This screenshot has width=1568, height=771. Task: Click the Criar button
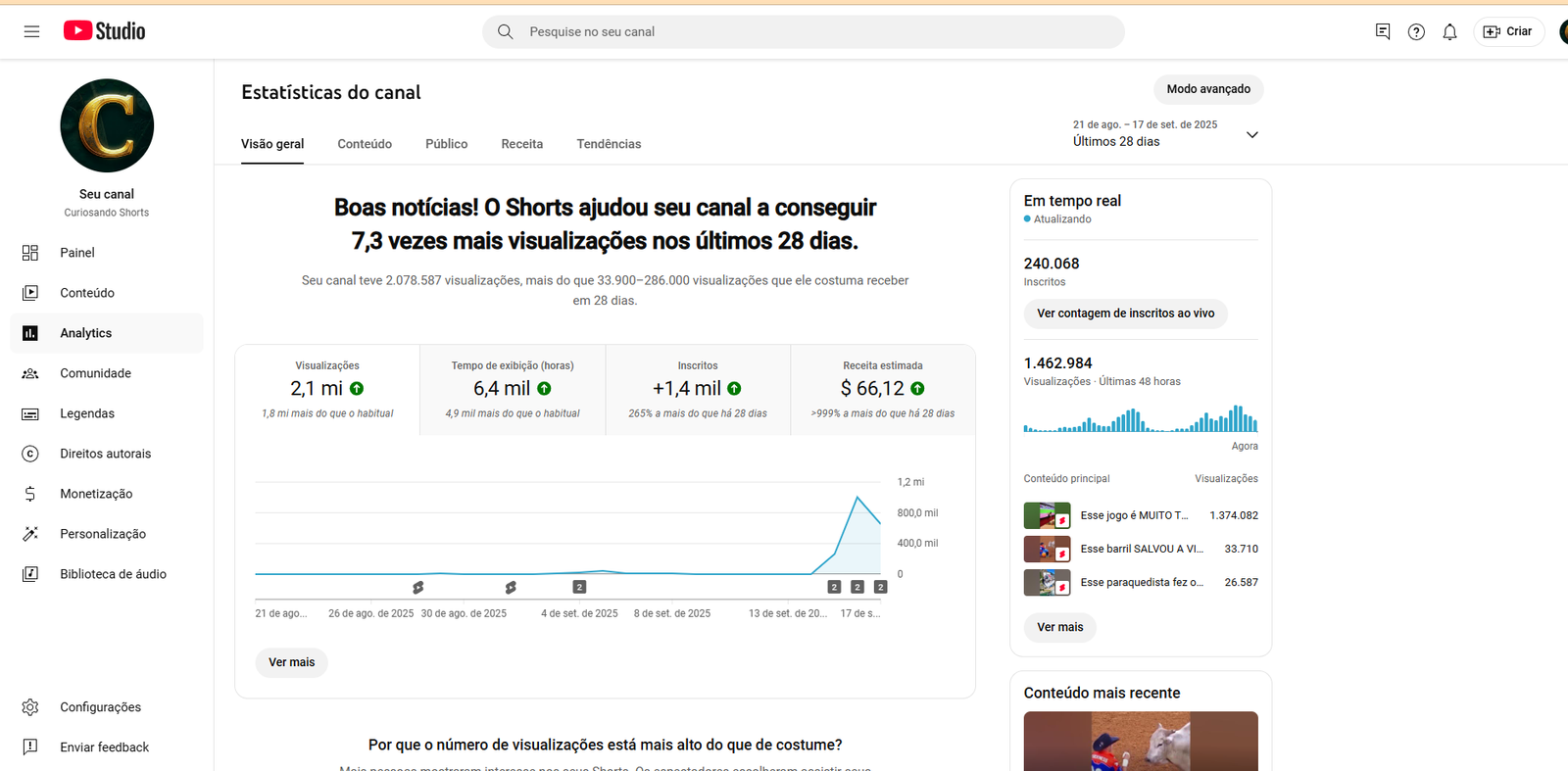pos(1508,31)
